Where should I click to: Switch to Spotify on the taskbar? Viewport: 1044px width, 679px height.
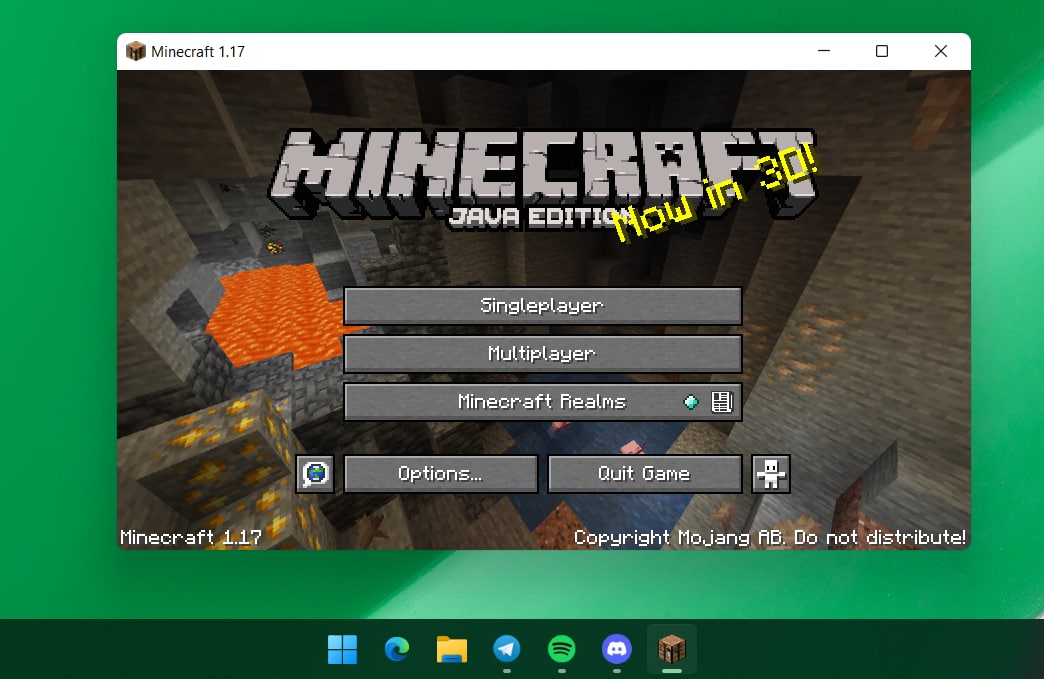562,649
